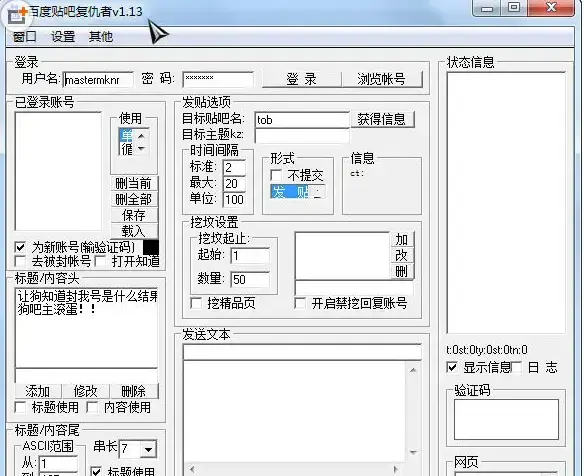Click the input field below 标题/内容头 list
The height and width of the screenshot is (476, 584).
(86, 375)
